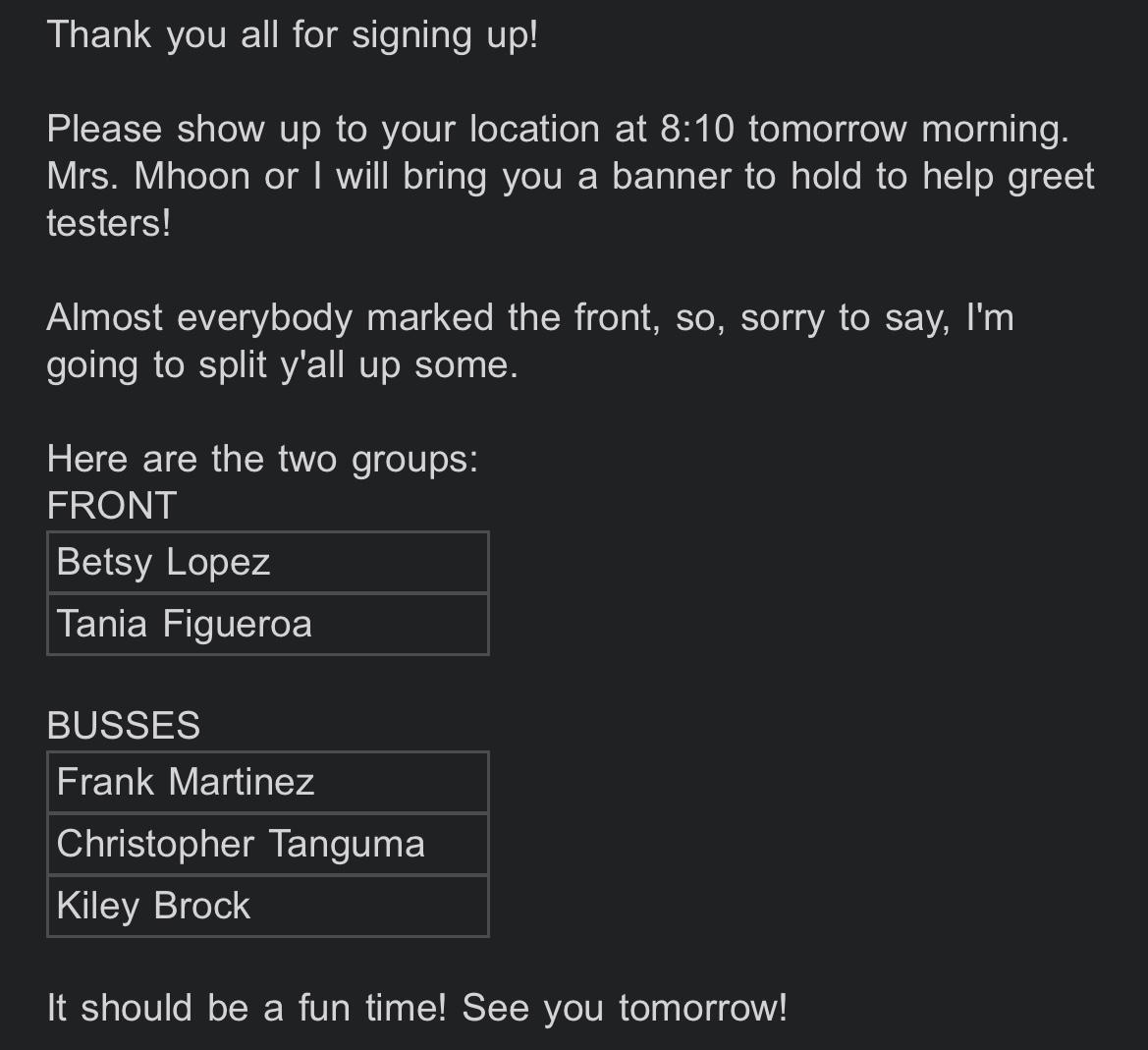This screenshot has height=1050, width=1148.
Task: Click the FRONT group heading
Action: (111, 506)
